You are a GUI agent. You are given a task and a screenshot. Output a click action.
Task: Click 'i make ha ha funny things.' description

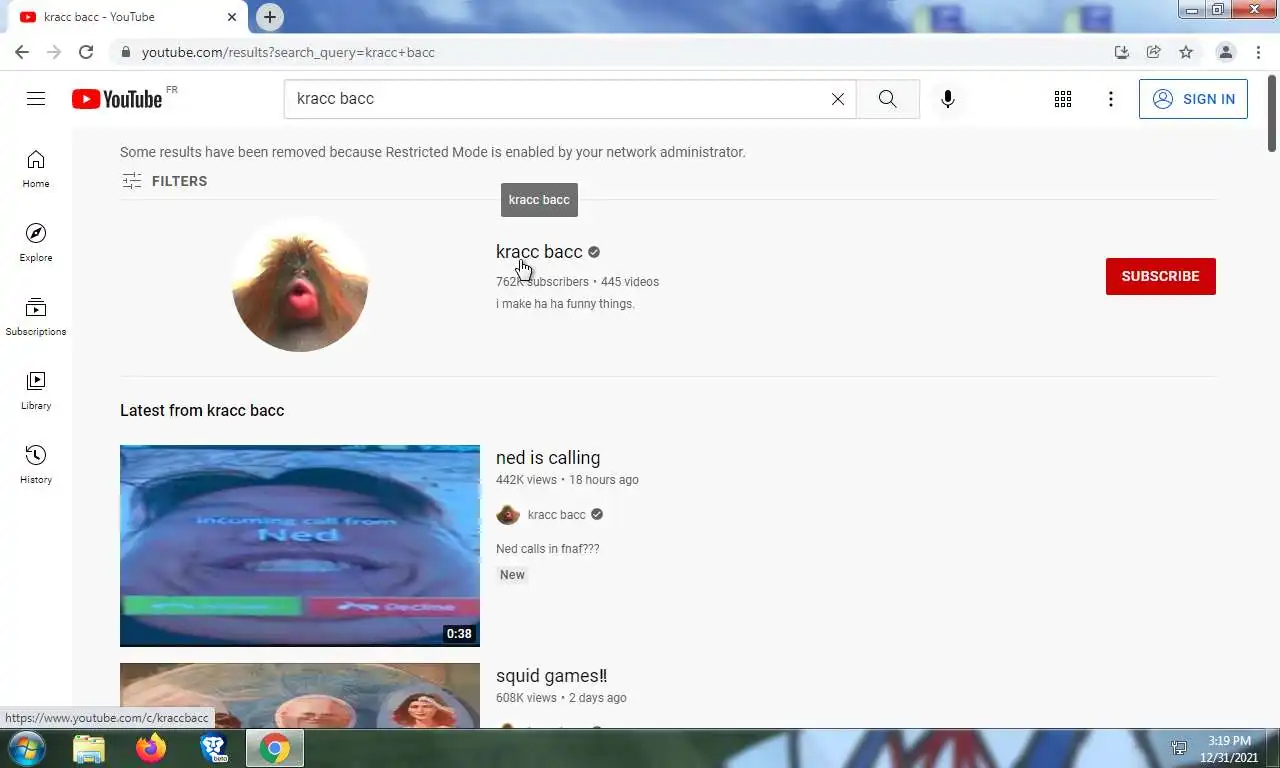tap(565, 304)
